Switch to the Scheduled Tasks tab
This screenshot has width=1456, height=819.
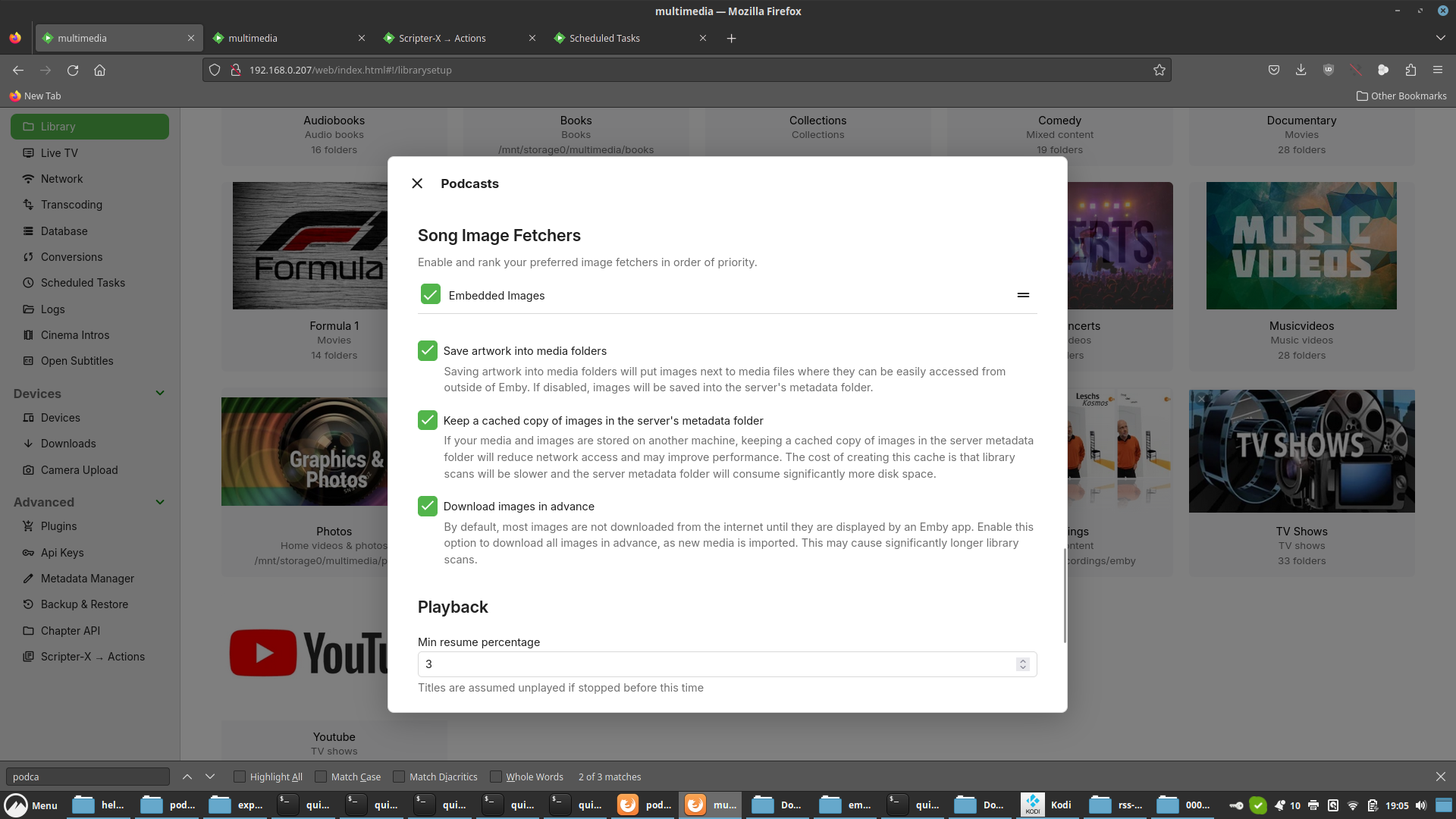click(605, 38)
